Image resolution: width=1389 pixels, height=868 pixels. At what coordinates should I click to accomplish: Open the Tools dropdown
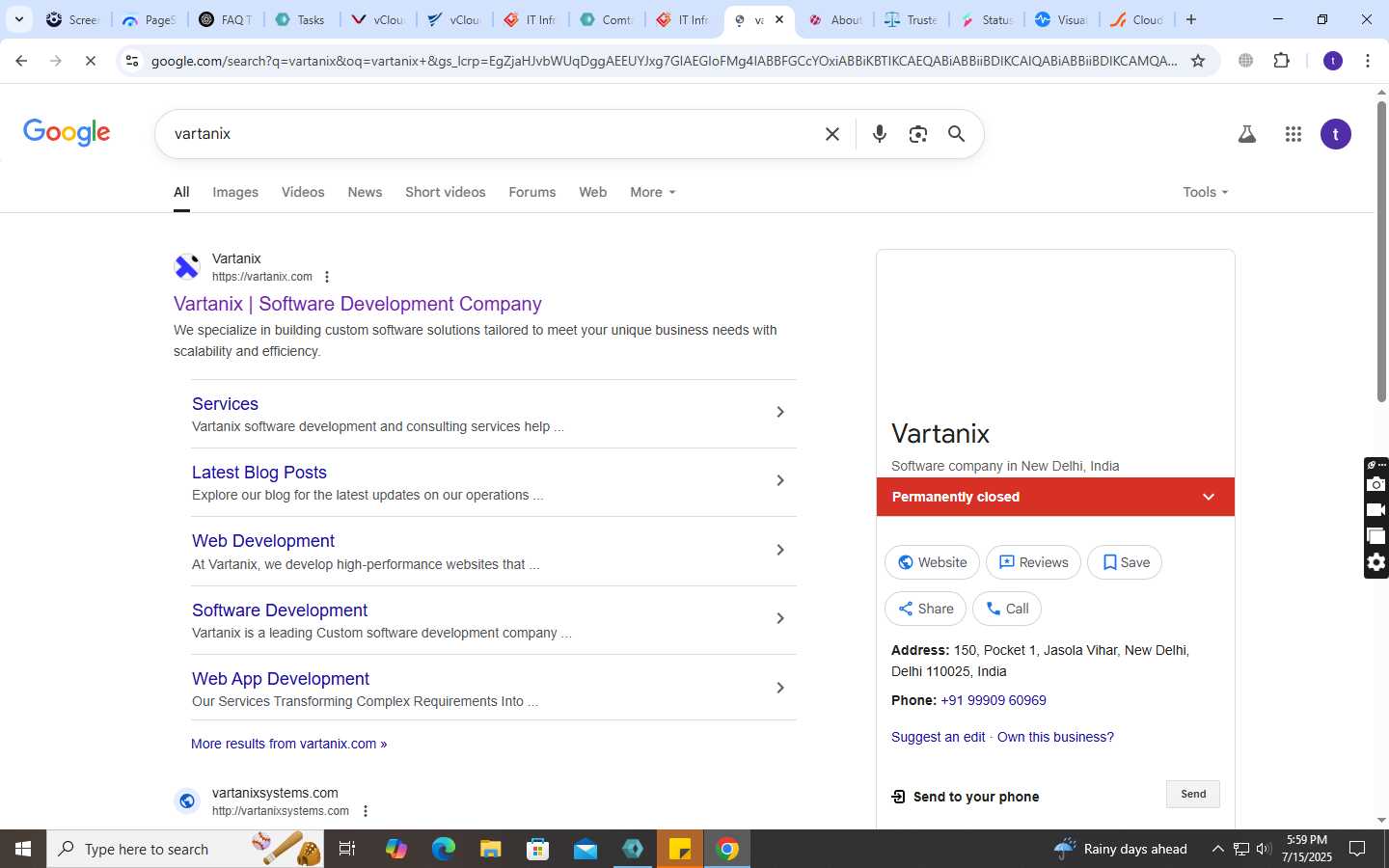tap(1206, 192)
